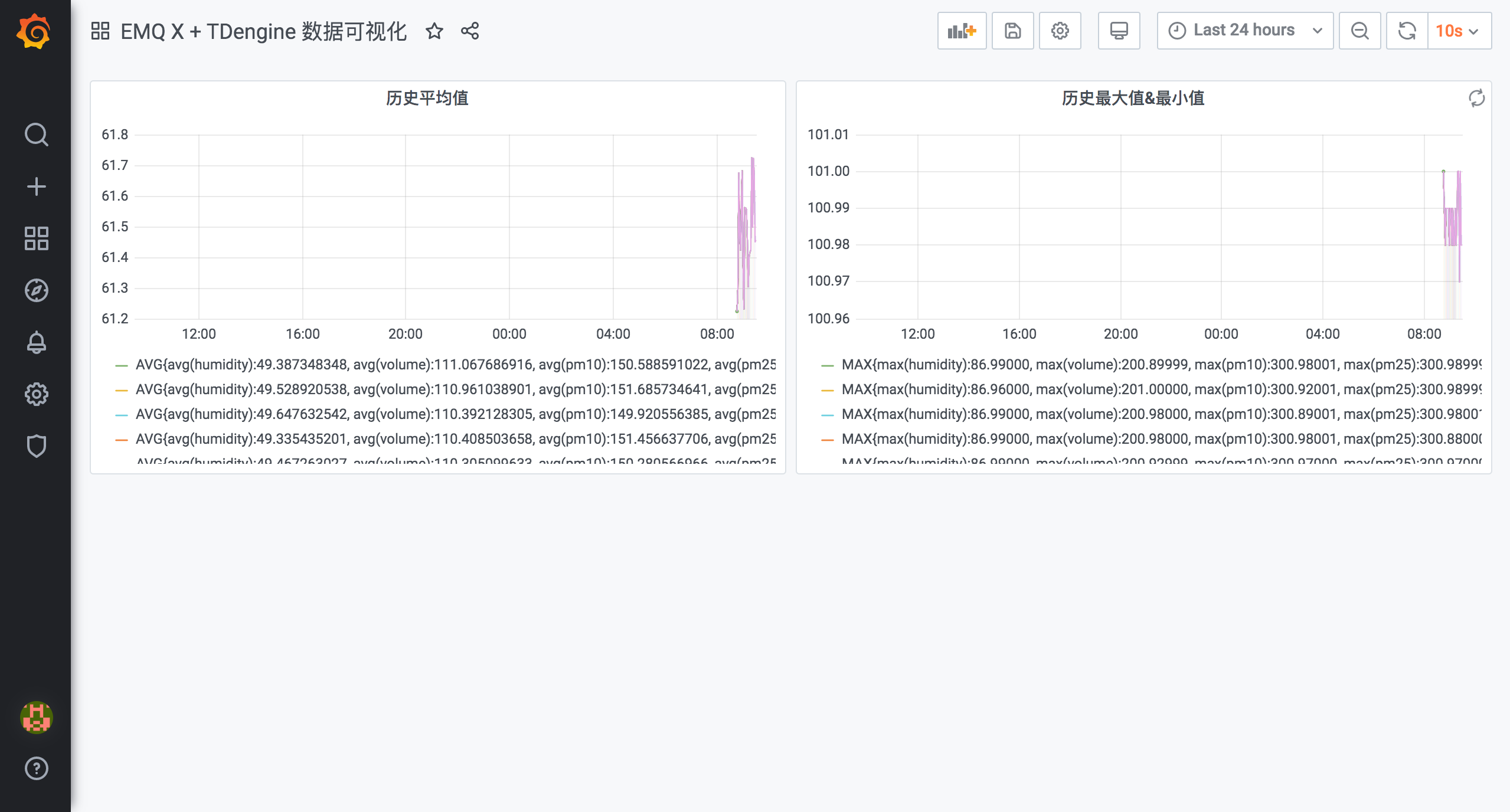Viewport: 1510px width, 812px height.
Task: Open Explore compass icon
Action: pos(36,290)
